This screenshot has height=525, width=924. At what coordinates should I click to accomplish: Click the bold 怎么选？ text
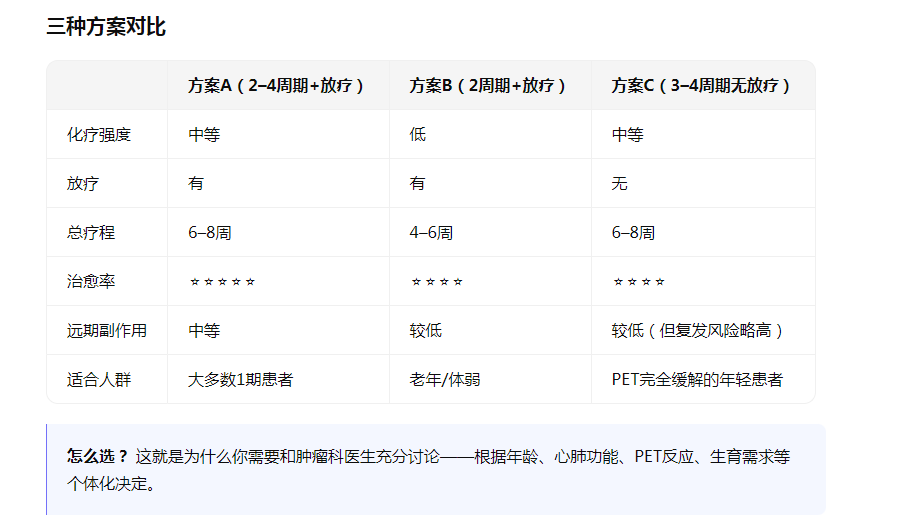98,456
